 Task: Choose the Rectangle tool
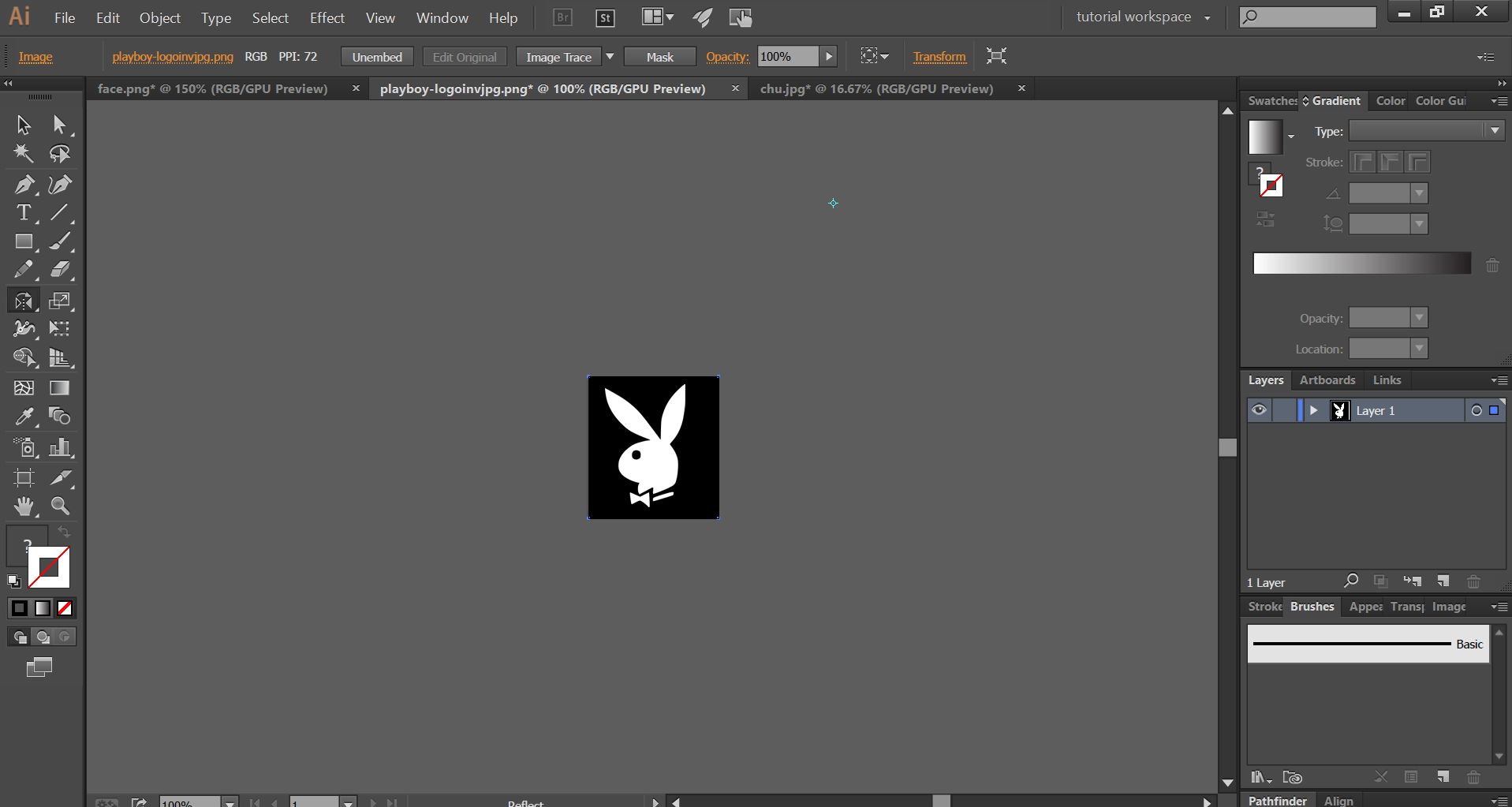click(x=24, y=241)
